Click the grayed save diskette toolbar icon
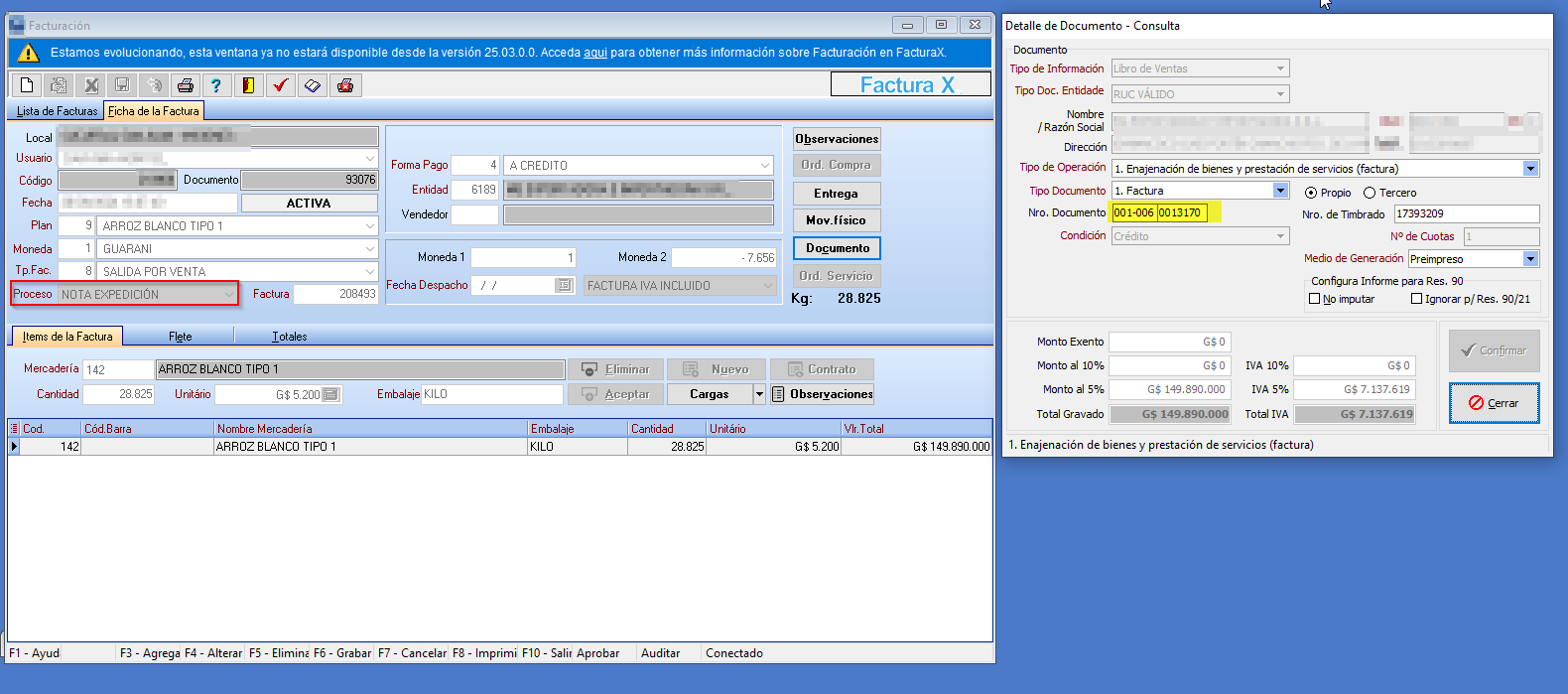1568x694 pixels. tap(122, 85)
